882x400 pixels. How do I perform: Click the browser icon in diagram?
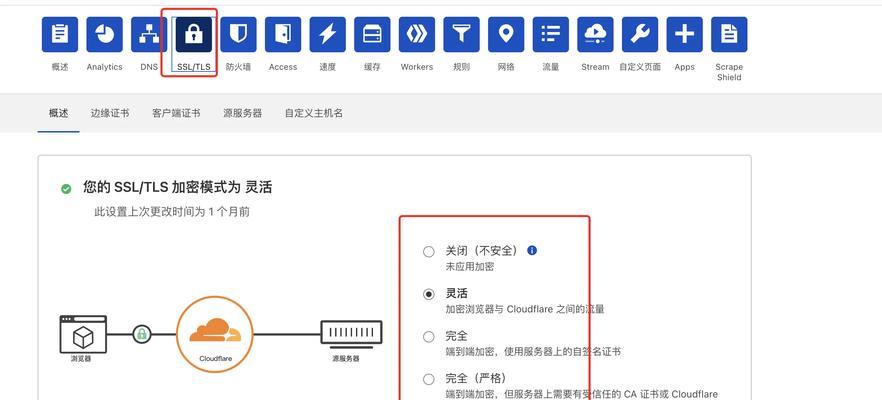click(x=83, y=334)
